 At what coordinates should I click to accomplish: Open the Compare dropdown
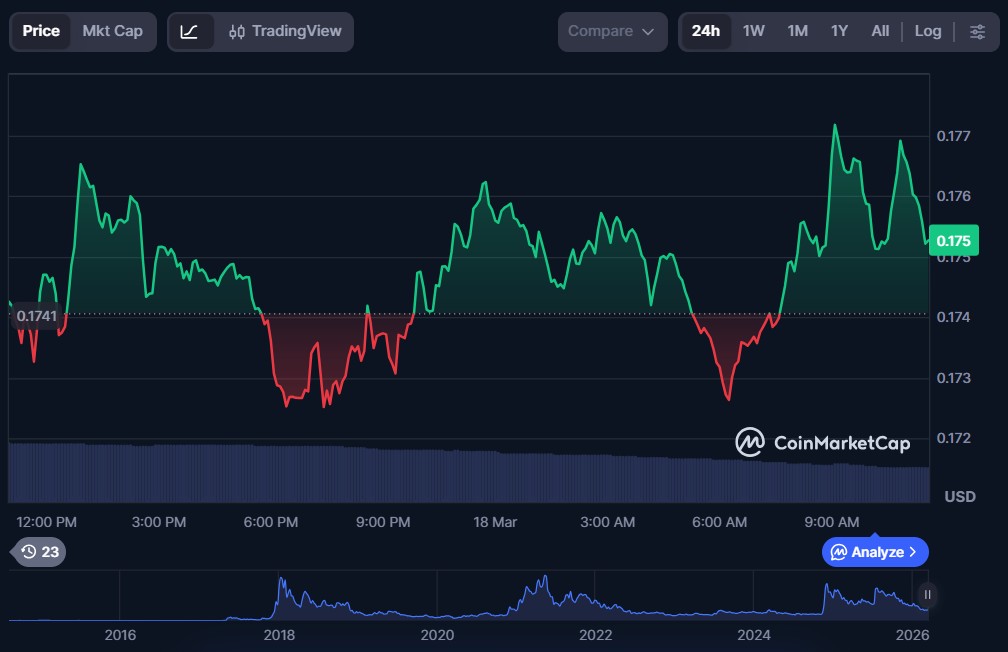click(612, 31)
